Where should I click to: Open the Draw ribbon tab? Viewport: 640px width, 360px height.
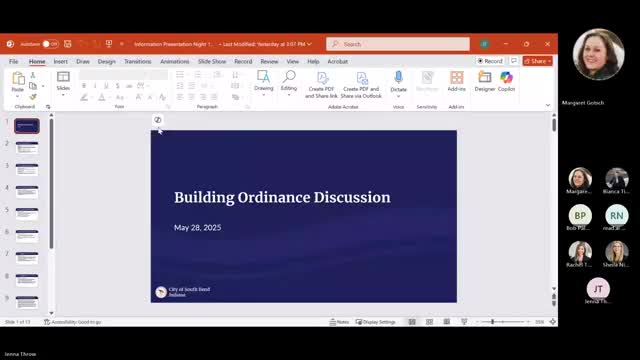tap(83, 61)
